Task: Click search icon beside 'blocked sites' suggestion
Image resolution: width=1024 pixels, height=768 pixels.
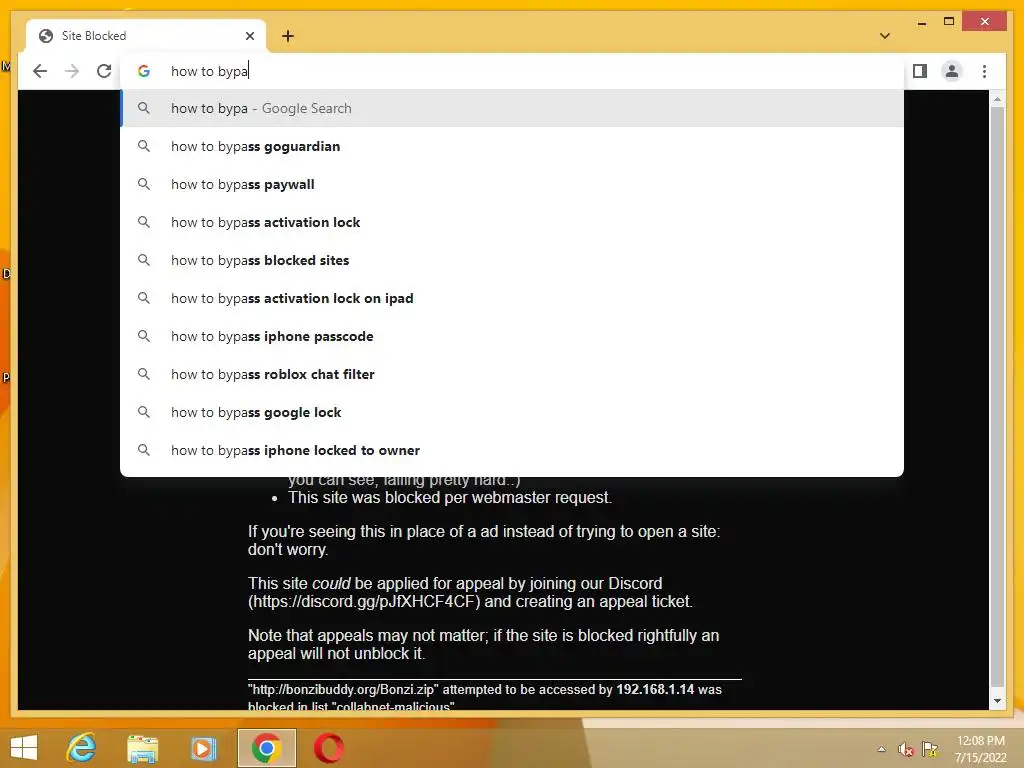Action: (x=144, y=260)
